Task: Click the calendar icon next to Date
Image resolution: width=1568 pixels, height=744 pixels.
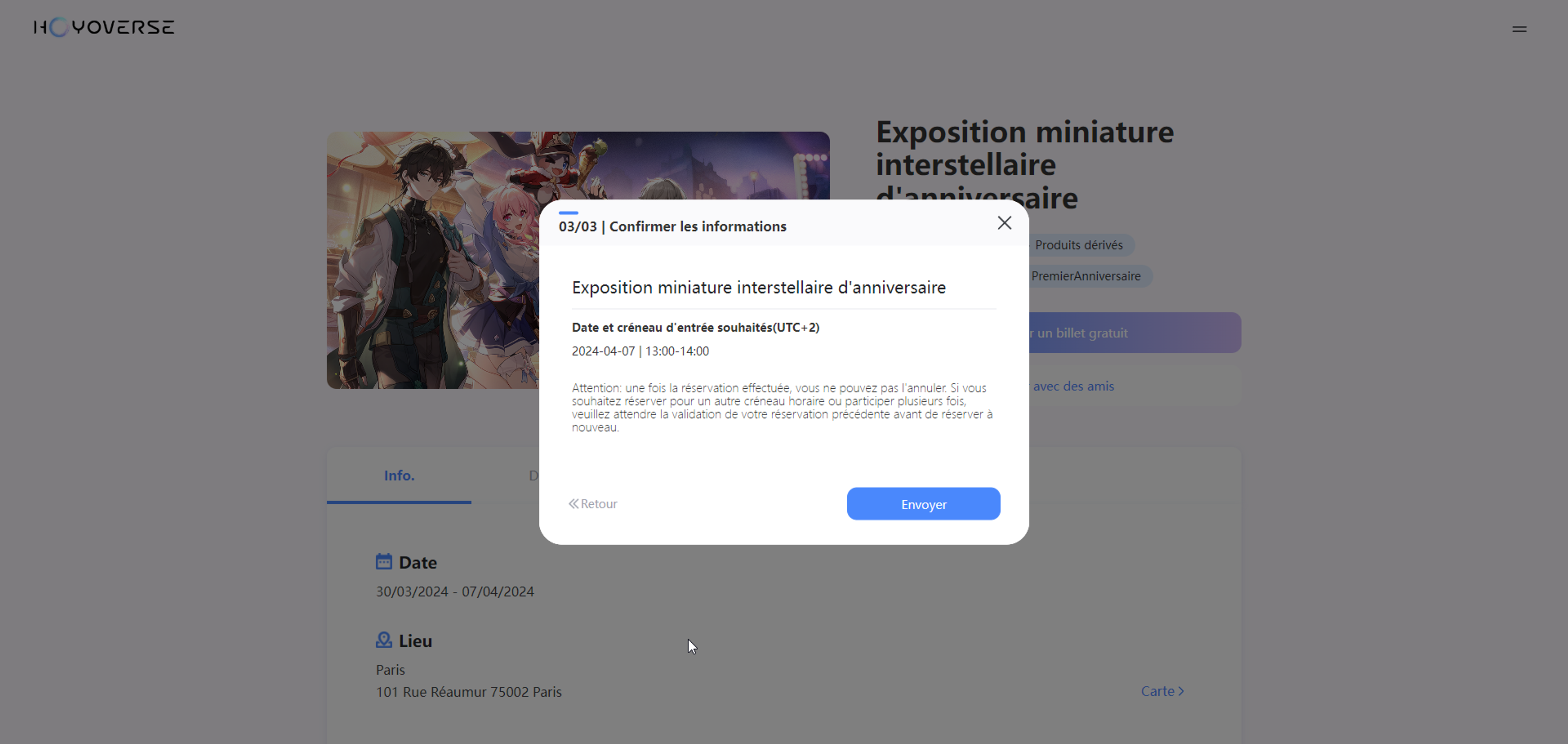Action: (x=383, y=561)
